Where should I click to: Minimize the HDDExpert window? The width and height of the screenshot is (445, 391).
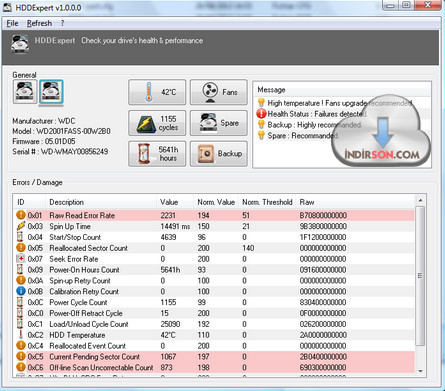pyautogui.click(x=390, y=5)
